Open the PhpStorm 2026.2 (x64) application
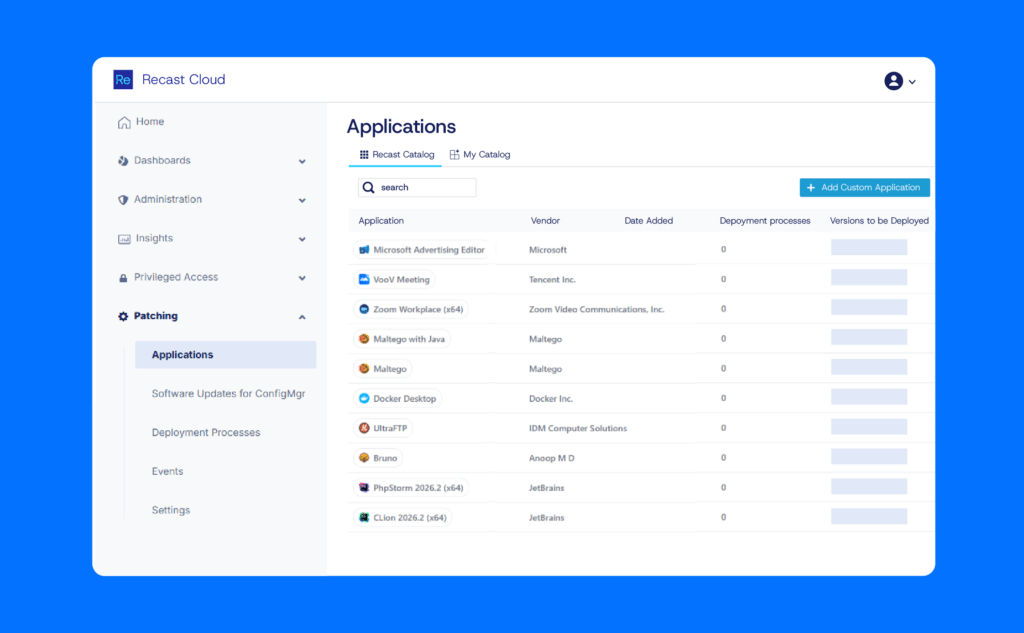This screenshot has height=633, width=1024. pos(411,488)
